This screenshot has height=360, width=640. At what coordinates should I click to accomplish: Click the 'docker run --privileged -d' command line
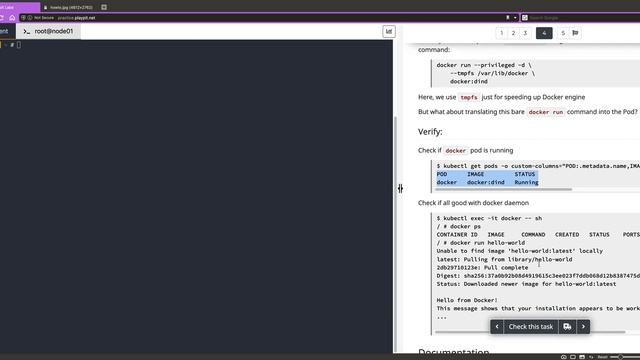(484, 65)
